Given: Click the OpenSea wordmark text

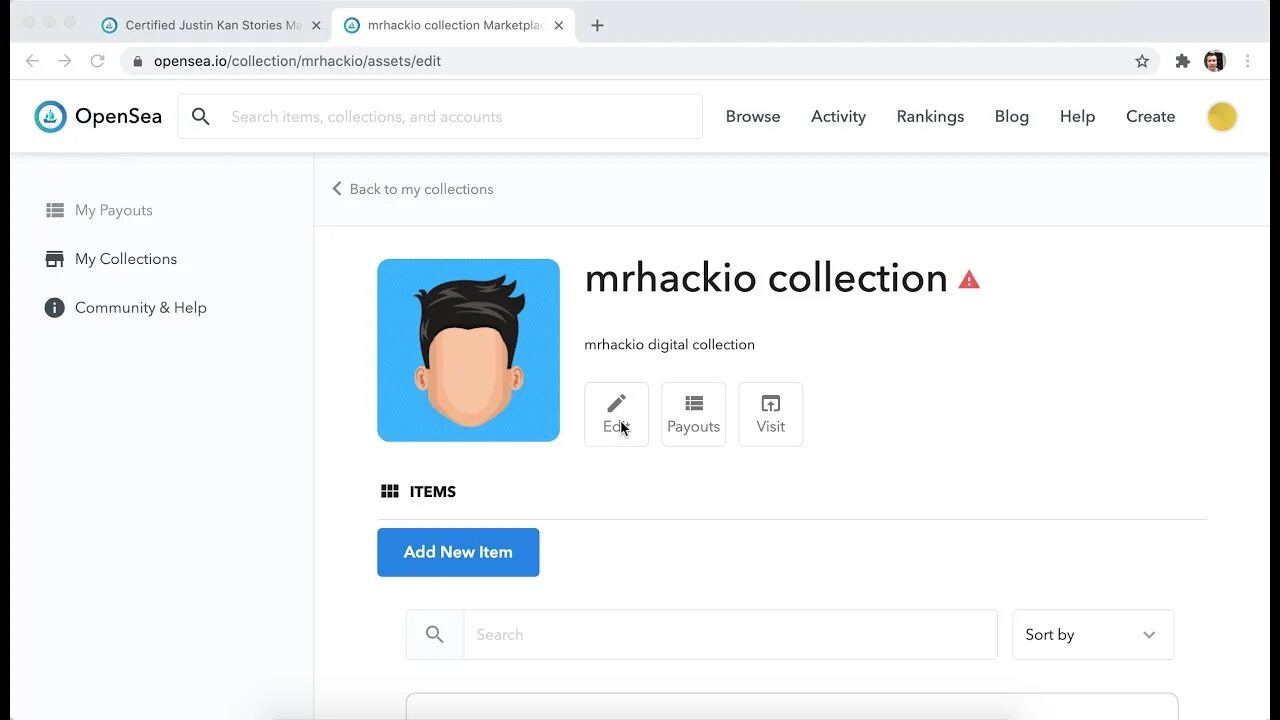Looking at the screenshot, I should (118, 117).
